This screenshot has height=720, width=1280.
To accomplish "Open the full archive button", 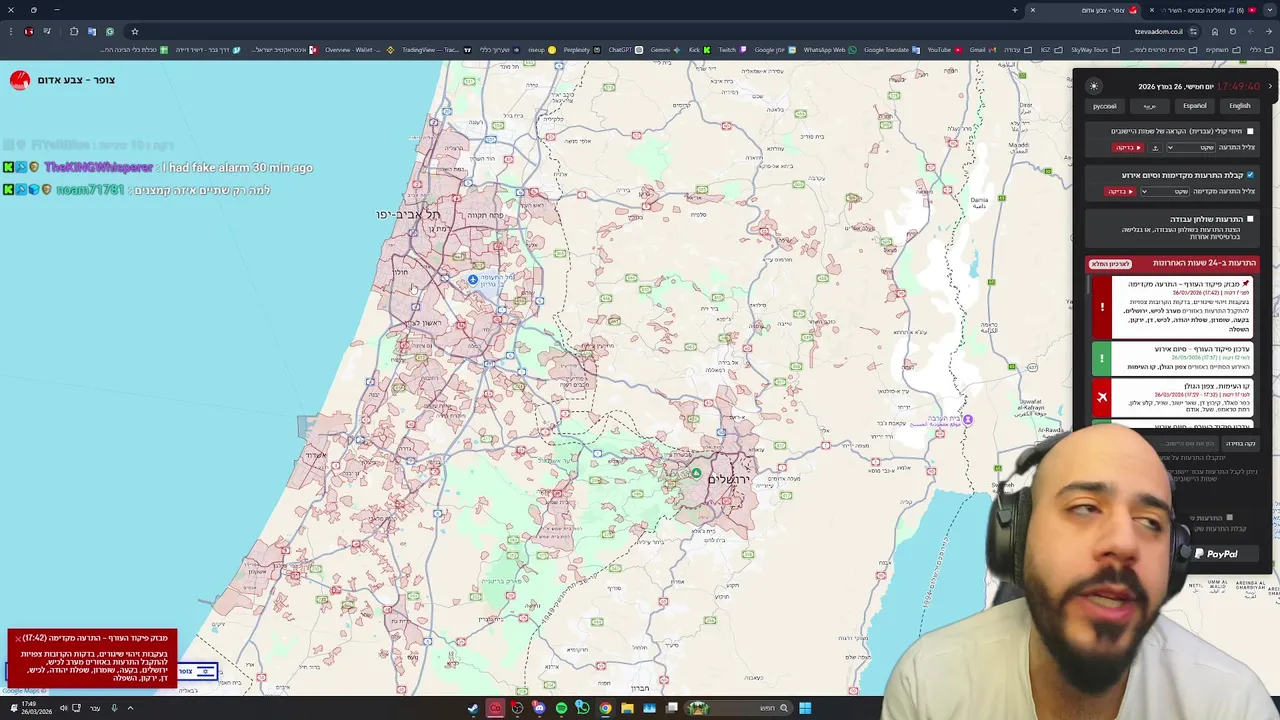I will click(1110, 263).
